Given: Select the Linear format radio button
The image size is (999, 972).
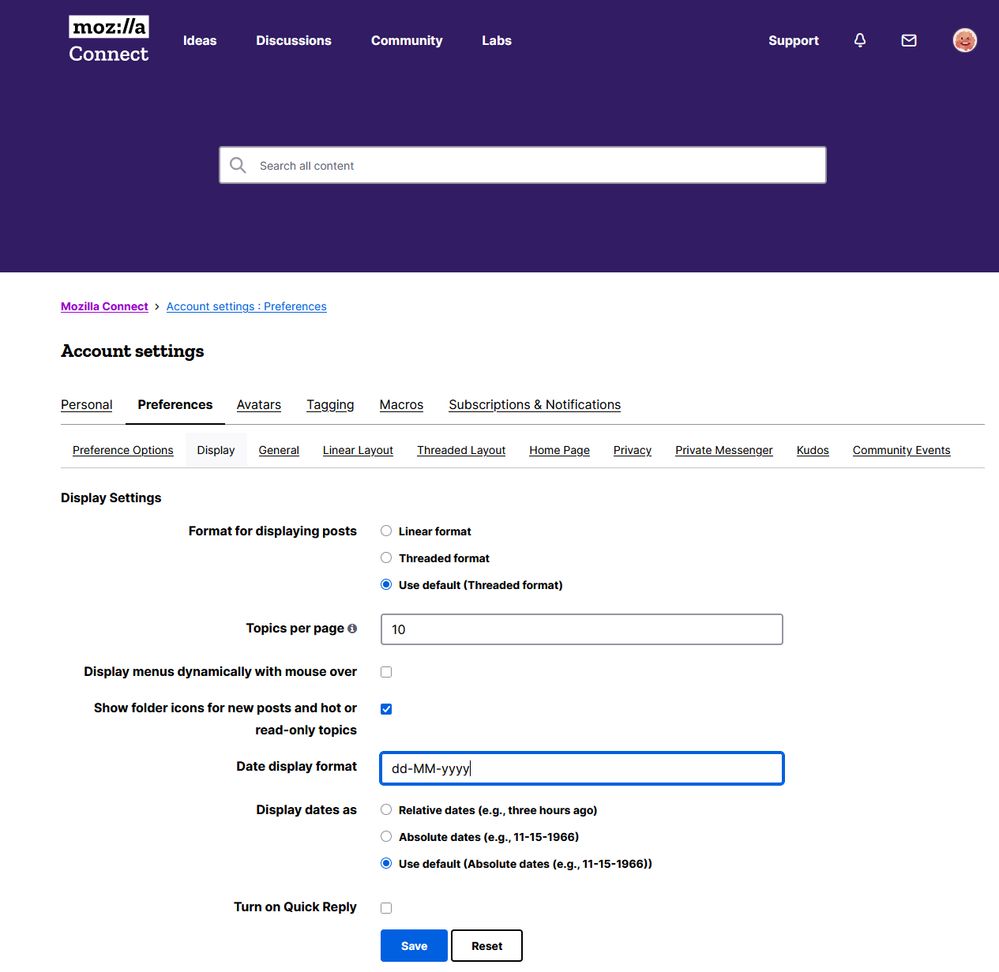Looking at the screenshot, I should [386, 531].
